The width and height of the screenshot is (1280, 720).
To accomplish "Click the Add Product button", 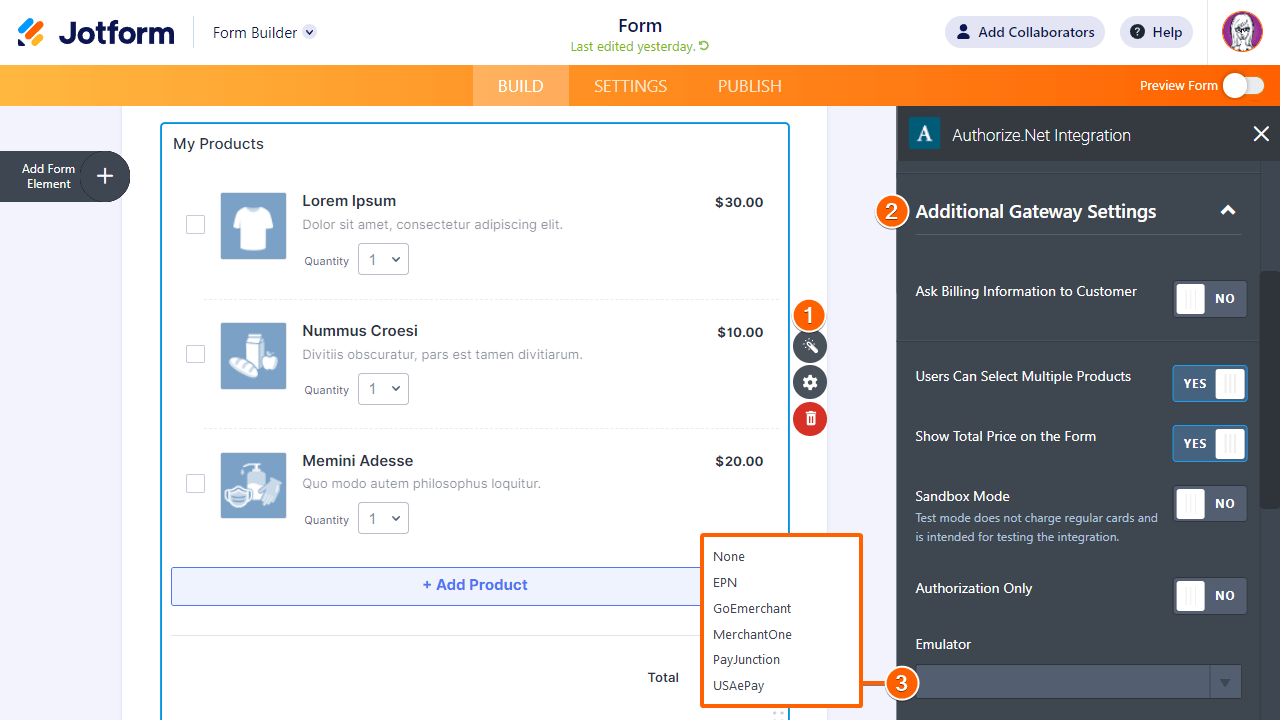I will (475, 586).
